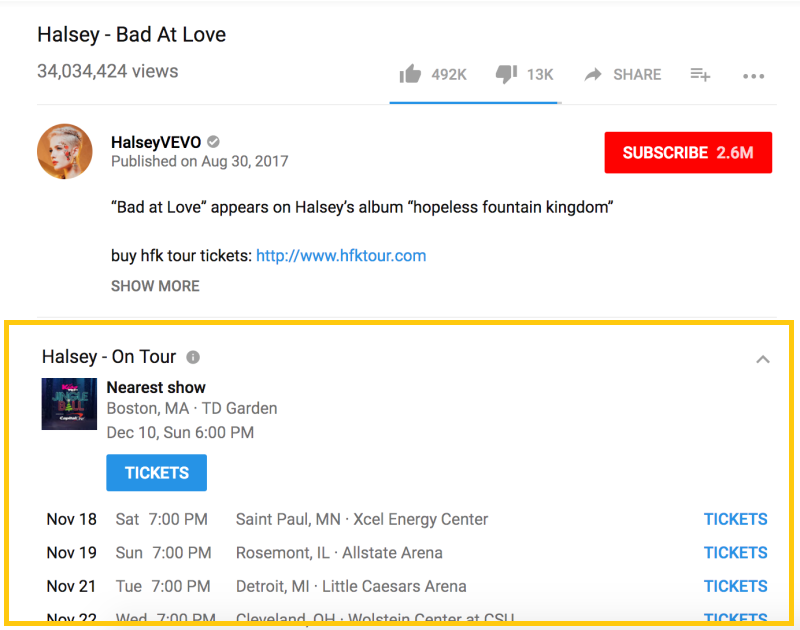800x630 pixels.
Task: Click Published on Aug 30, 2017 text
Action: (x=199, y=161)
